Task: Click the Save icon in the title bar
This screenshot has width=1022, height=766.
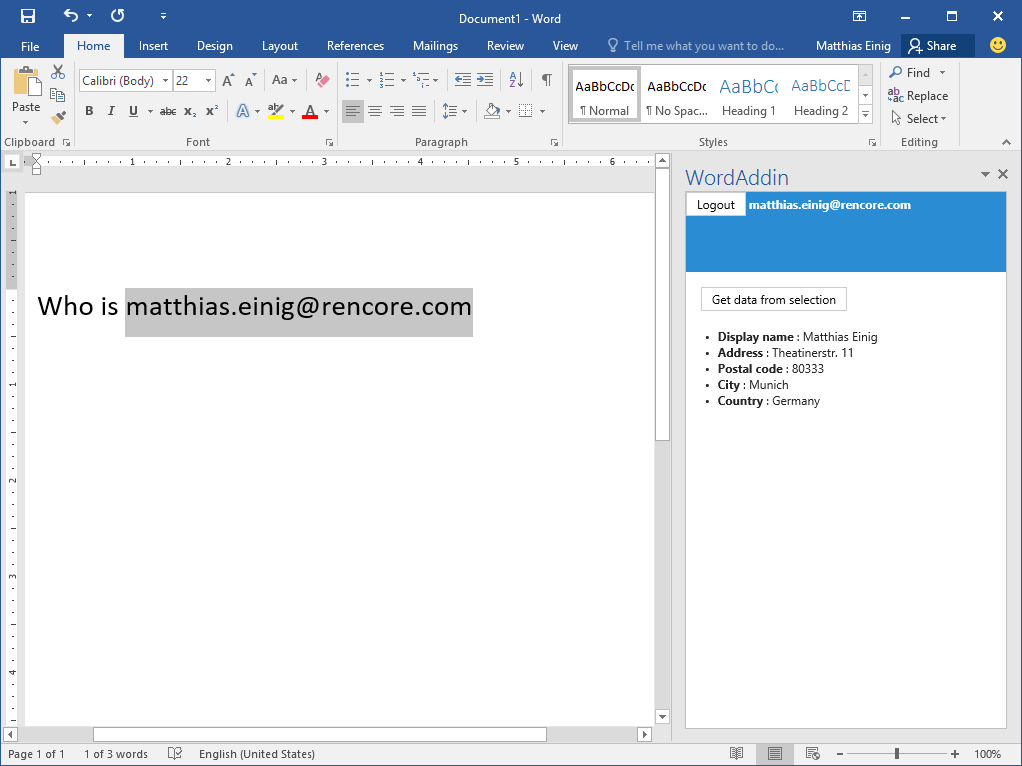Action: (28, 16)
